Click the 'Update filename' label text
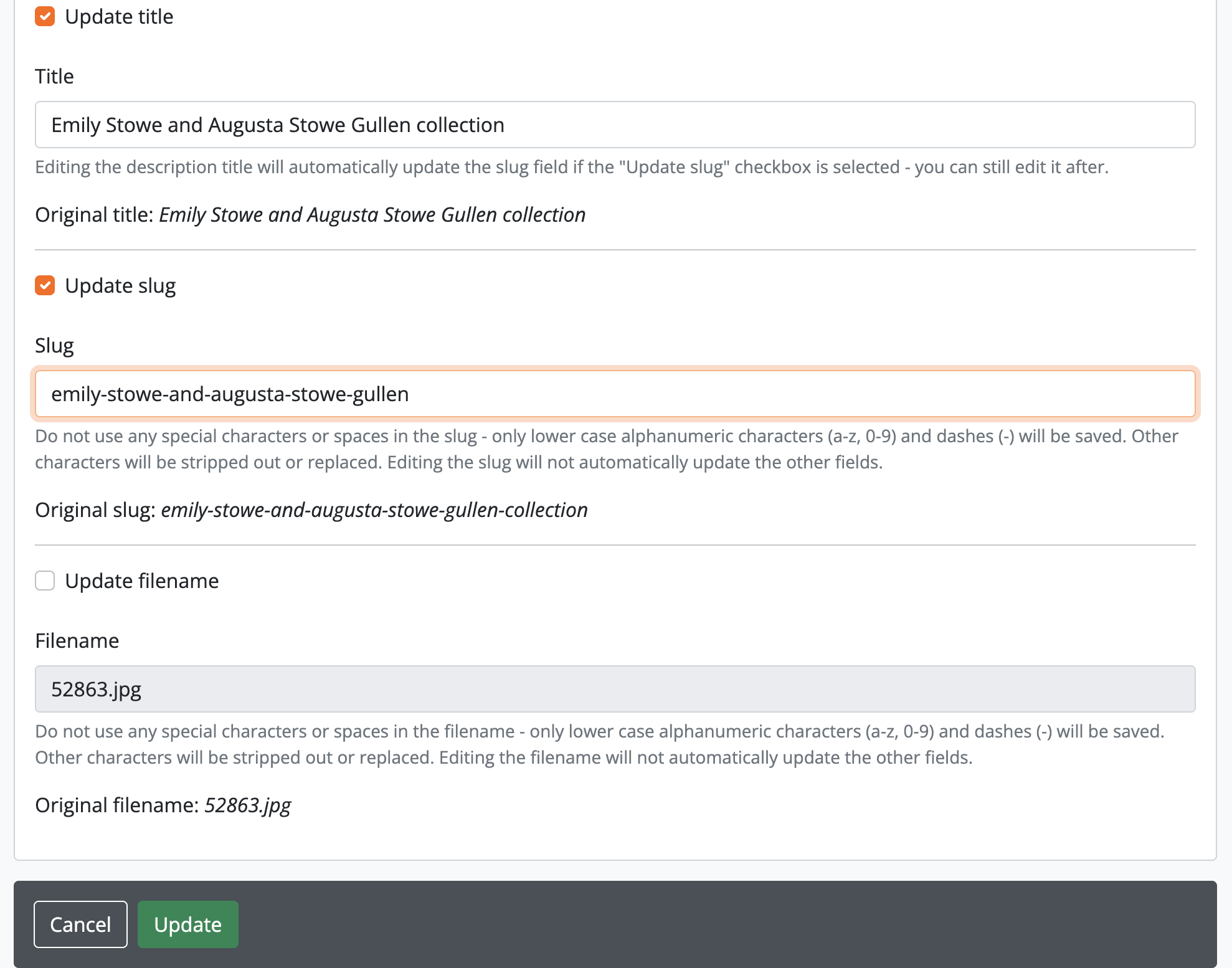 141,581
